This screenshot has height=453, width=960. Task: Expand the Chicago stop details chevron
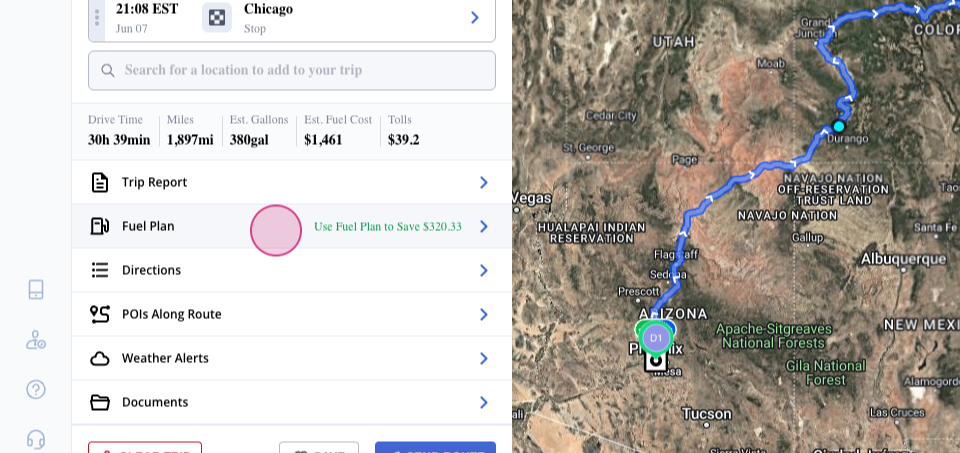[x=475, y=17]
